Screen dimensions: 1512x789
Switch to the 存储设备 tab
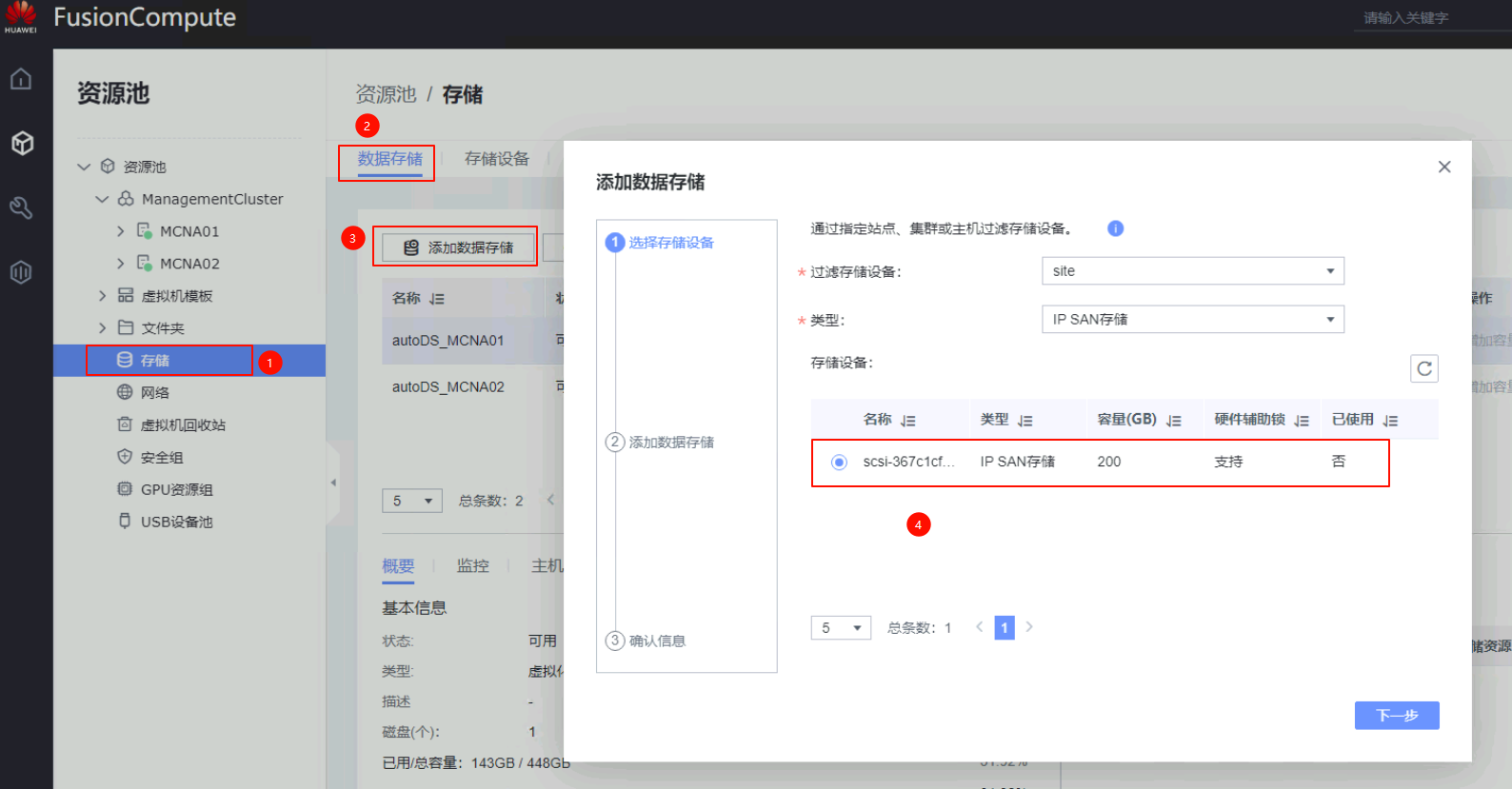[x=496, y=159]
